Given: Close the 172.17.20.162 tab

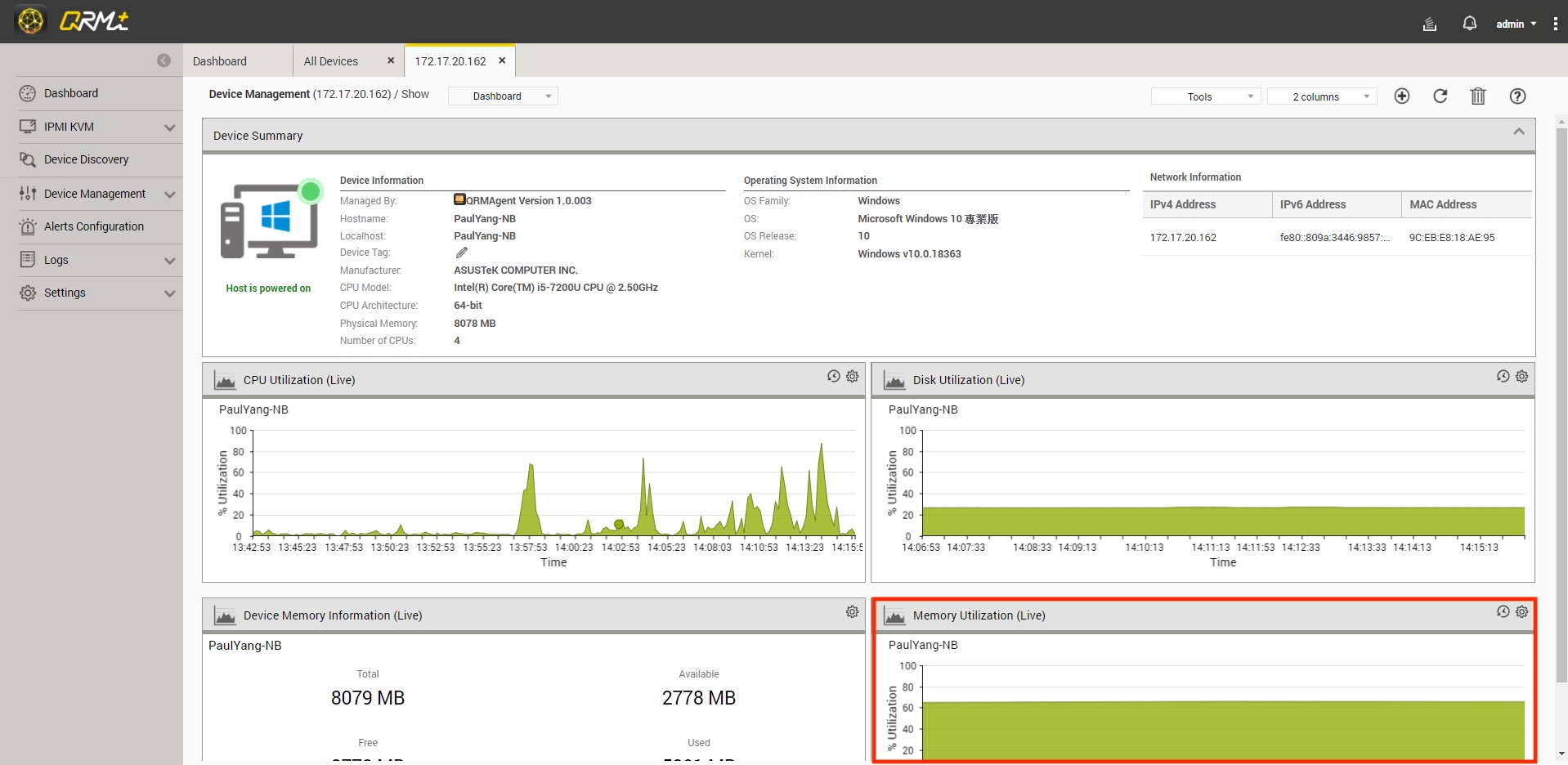Looking at the screenshot, I should pos(502,60).
